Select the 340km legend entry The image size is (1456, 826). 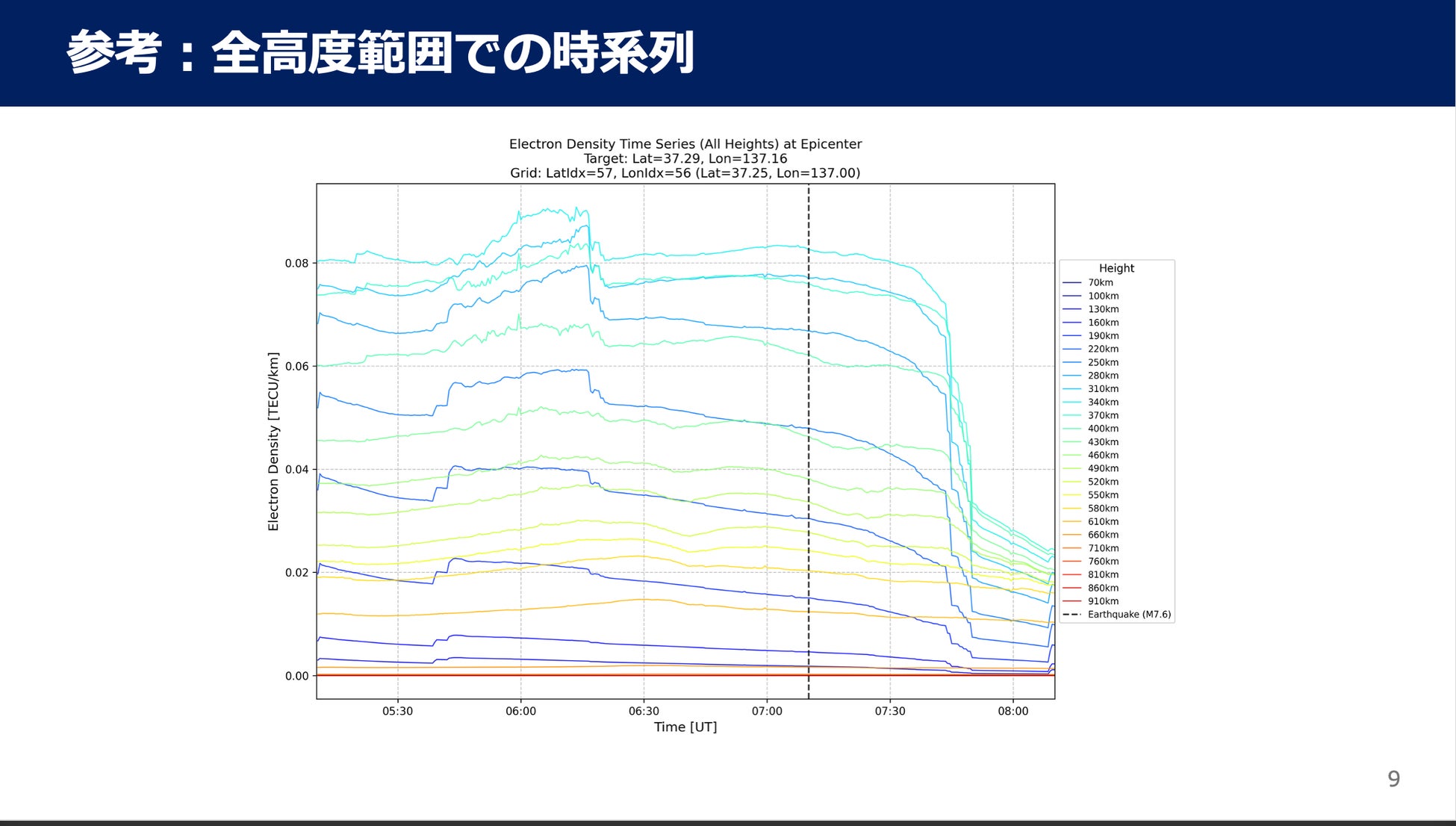pyautogui.click(x=1103, y=403)
